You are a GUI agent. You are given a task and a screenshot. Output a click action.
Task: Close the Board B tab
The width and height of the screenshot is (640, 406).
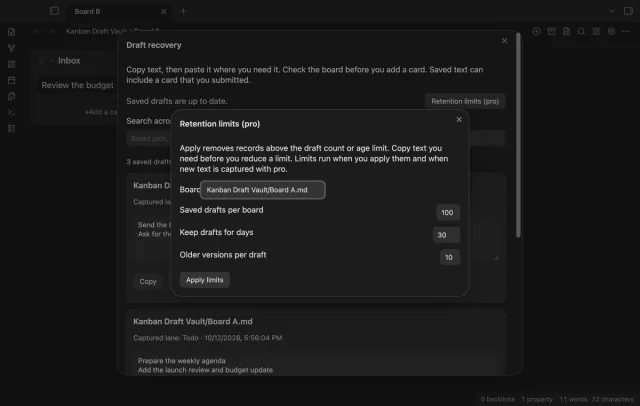point(163,11)
